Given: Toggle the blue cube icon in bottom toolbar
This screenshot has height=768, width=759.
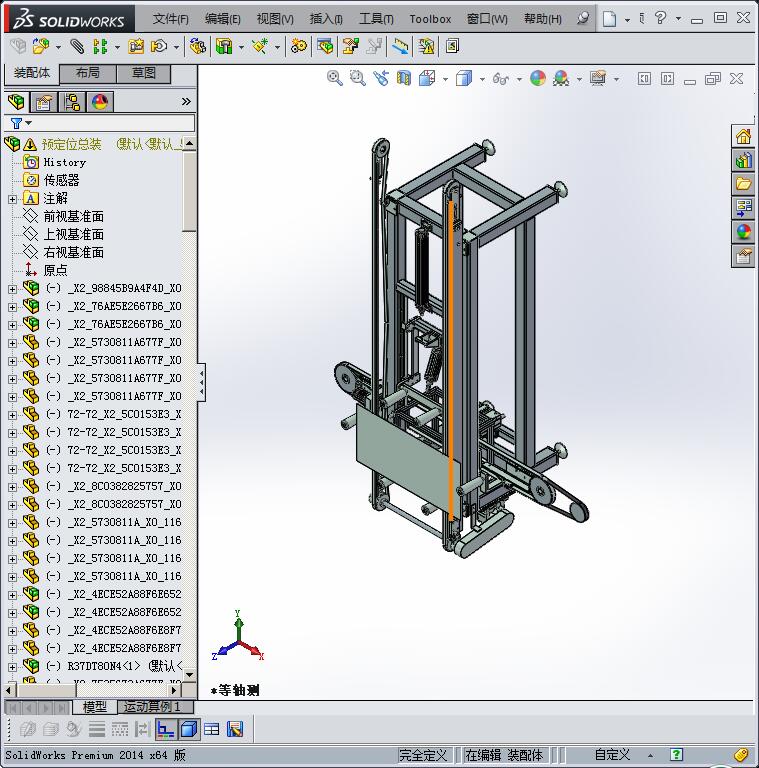Looking at the screenshot, I should point(189,730).
